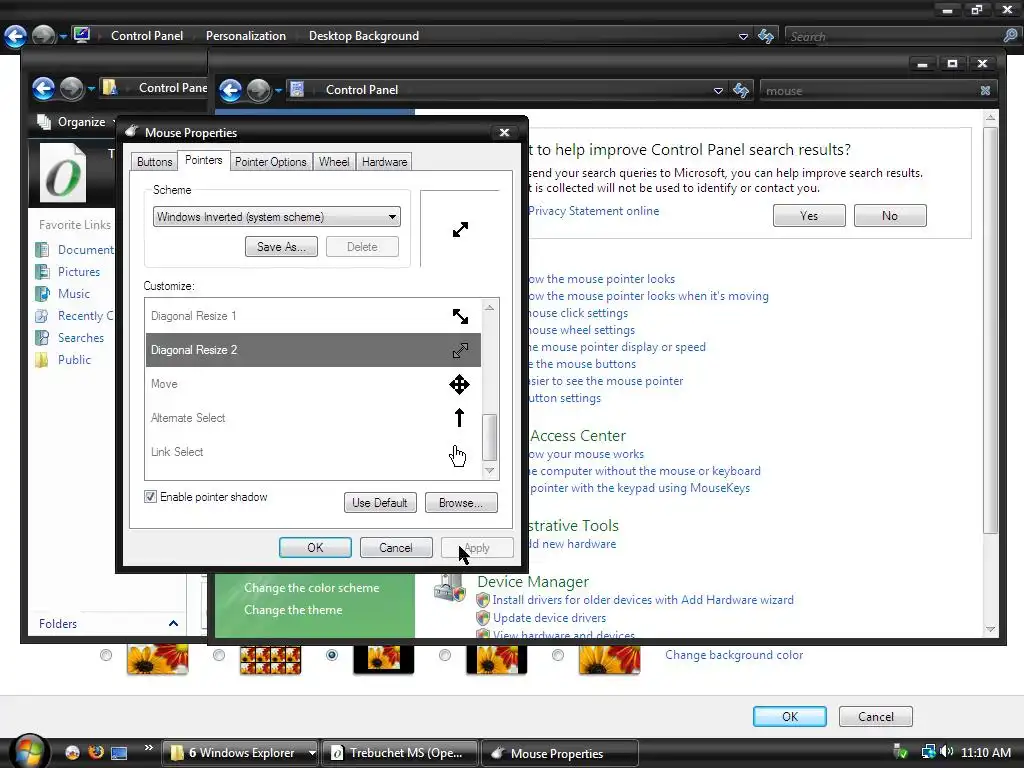Switch to the Hardware tab
The height and width of the screenshot is (768, 1024).
[385, 162]
